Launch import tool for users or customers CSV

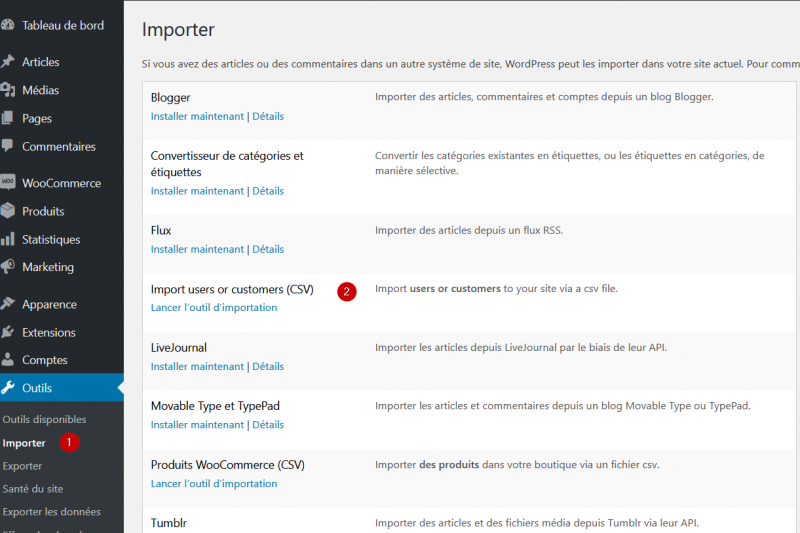214,308
